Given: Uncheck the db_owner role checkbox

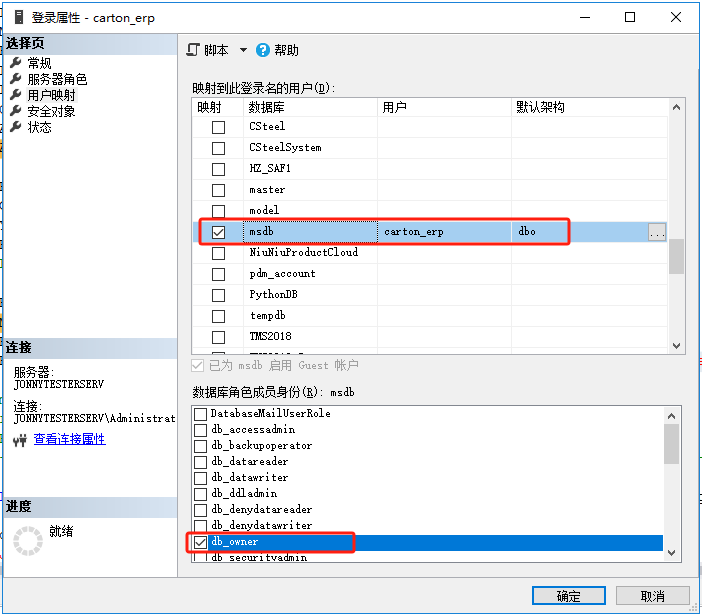Looking at the screenshot, I should tap(200, 542).
